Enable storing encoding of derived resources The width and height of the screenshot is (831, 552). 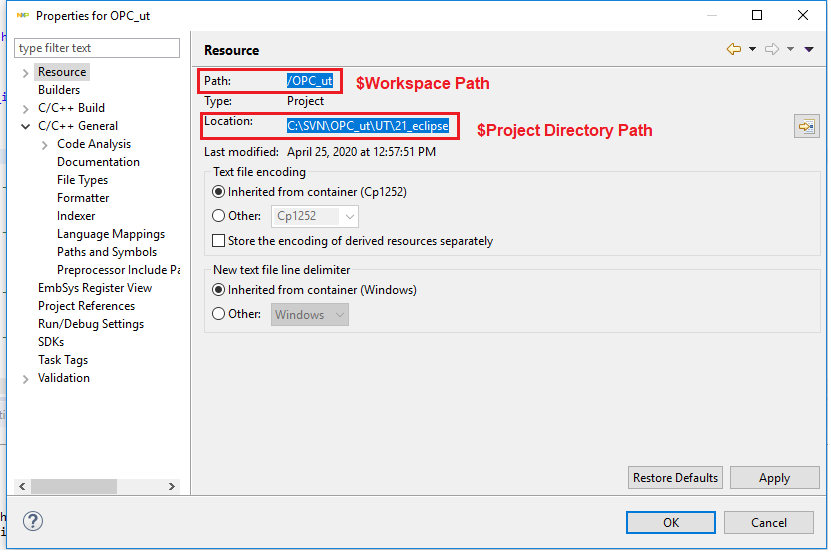click(x=219, y=241)
